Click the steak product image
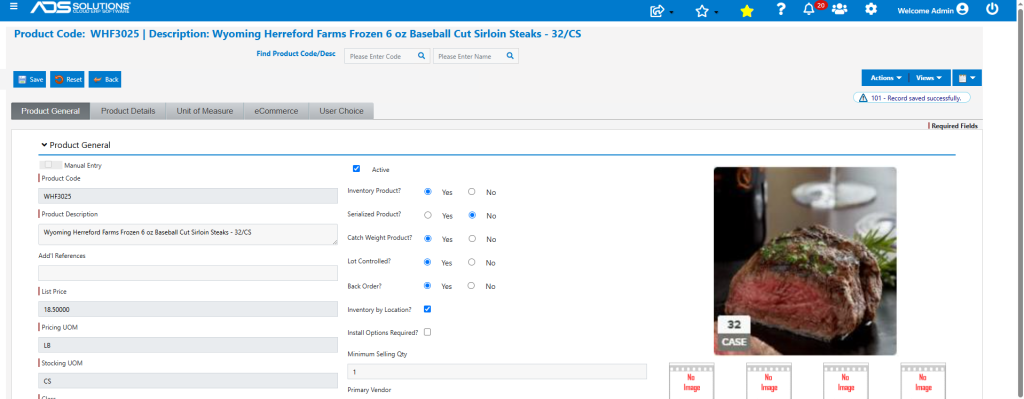Screen dimensions: 1024x399 tap(805, 261)
